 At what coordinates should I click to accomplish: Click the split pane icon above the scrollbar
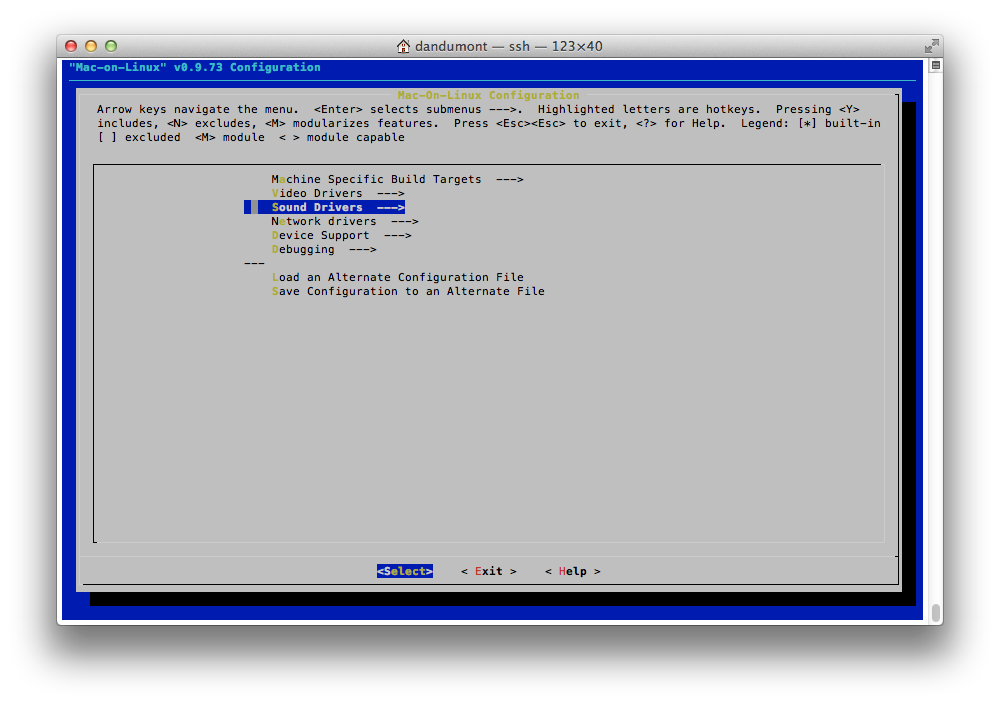pyautogui.click(x=936, y=65)
